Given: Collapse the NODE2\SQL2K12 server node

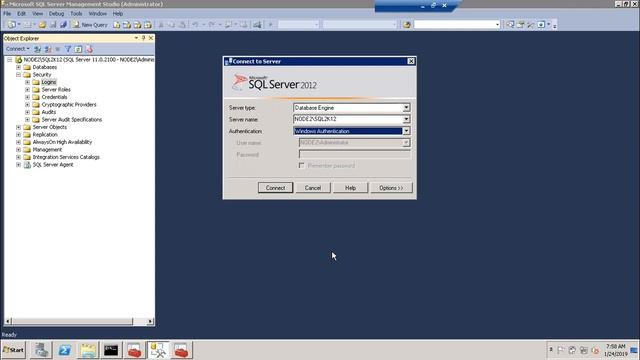Looking at the screenshot, I should pos(9,60).
